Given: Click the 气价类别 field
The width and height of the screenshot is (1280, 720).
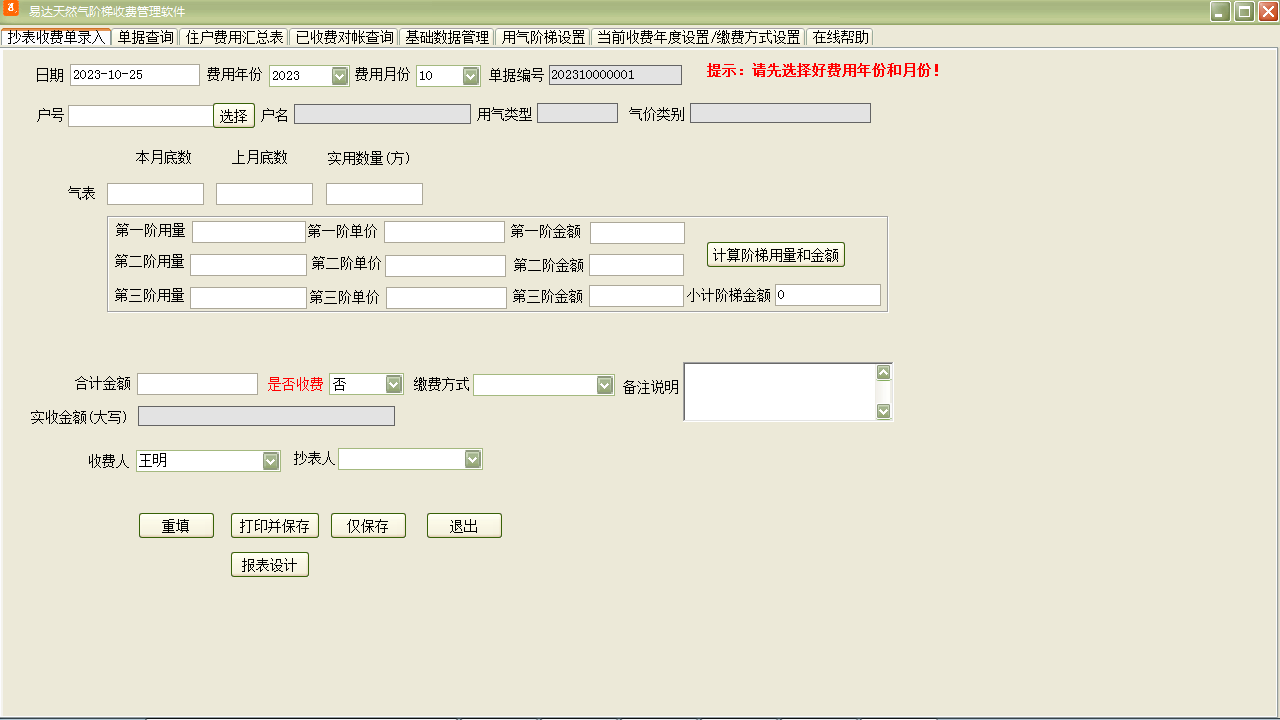Looking at the screenshot, I should tap(780, 113).
